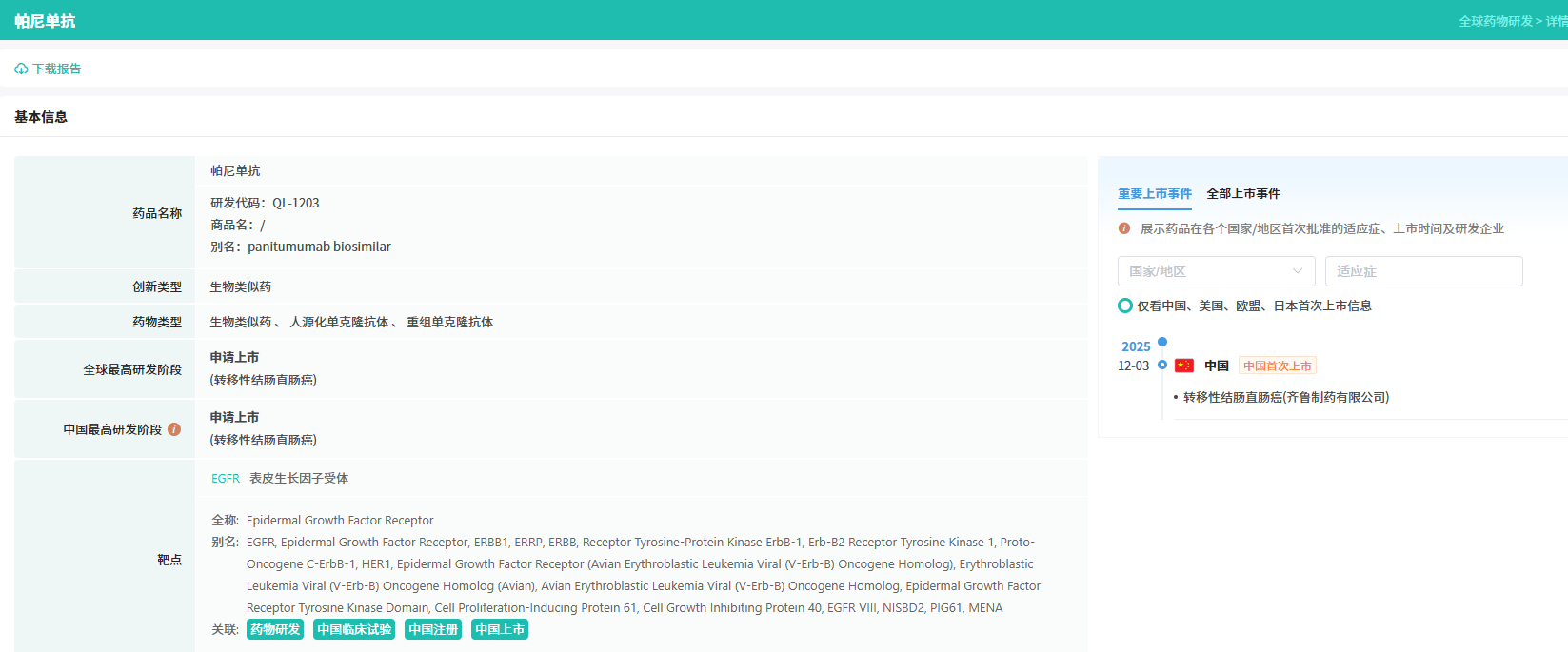Click 转移性结肠直肠癌(齐鲁制药有限公司) entry
Viewport: 1568px width, 652px height.
(x=1286, y=397)
